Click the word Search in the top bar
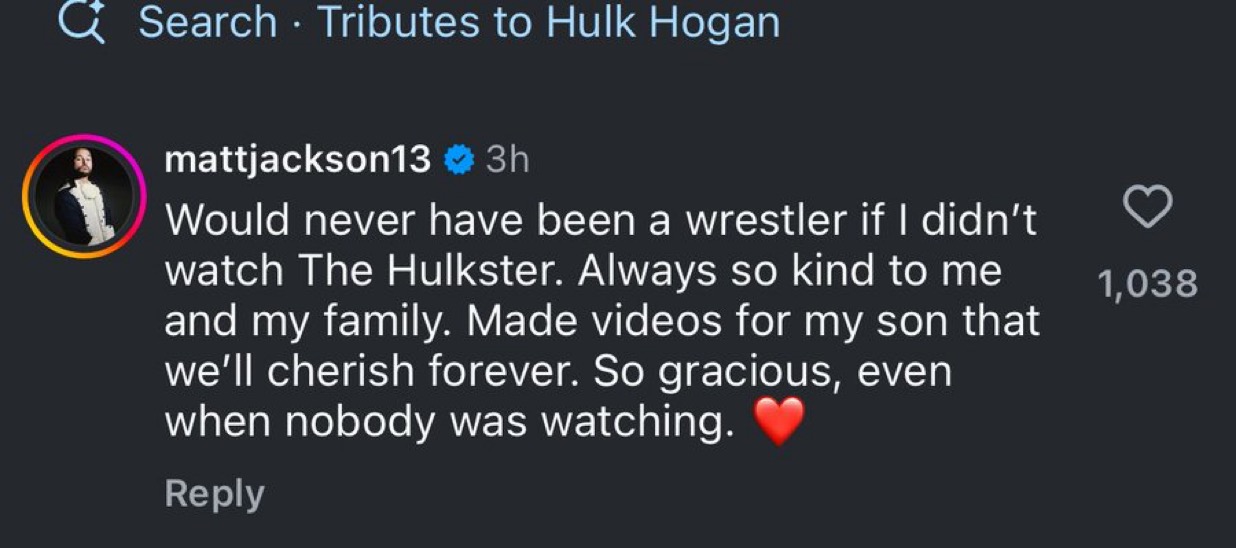1236x548 pixels. pyautogui.click(x=208, y=22)
